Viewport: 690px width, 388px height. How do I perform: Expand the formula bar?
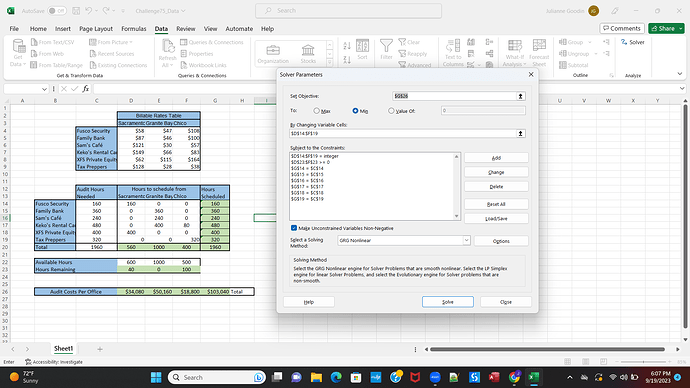pyautogui.click(x=682, y=89)
